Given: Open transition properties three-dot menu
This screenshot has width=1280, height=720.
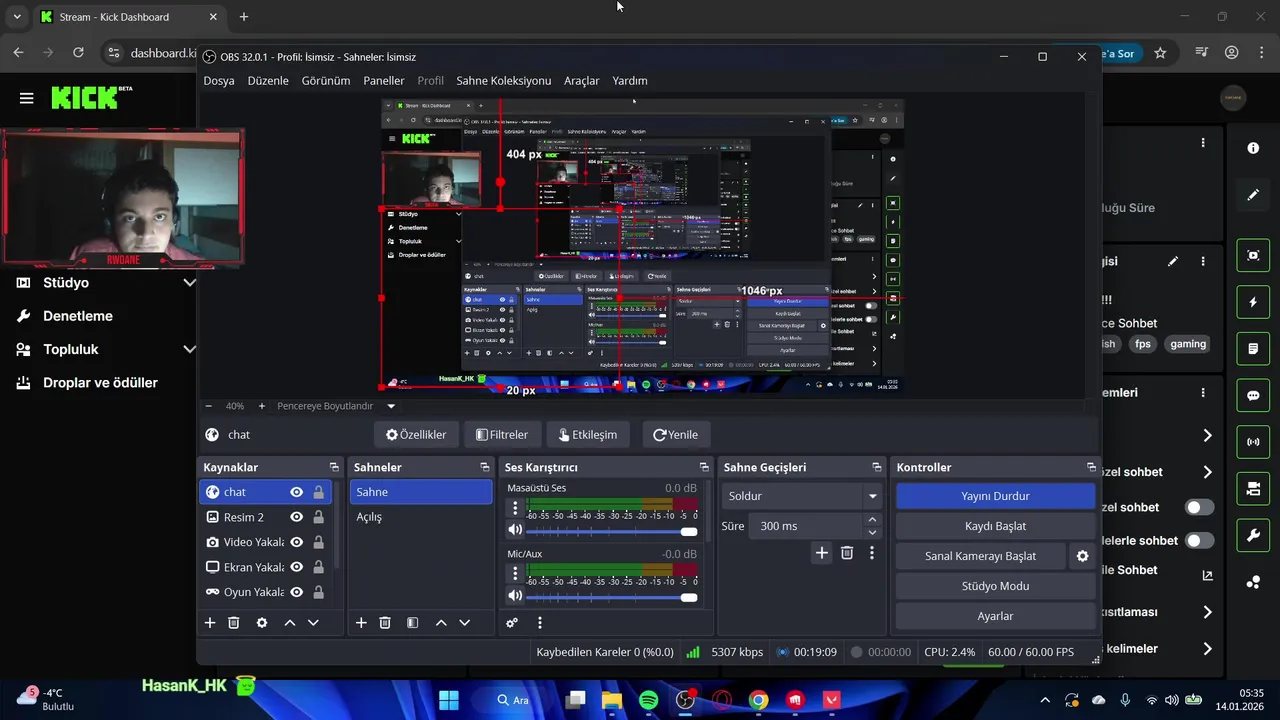Looking at the screenshot, I should (872, 552).
